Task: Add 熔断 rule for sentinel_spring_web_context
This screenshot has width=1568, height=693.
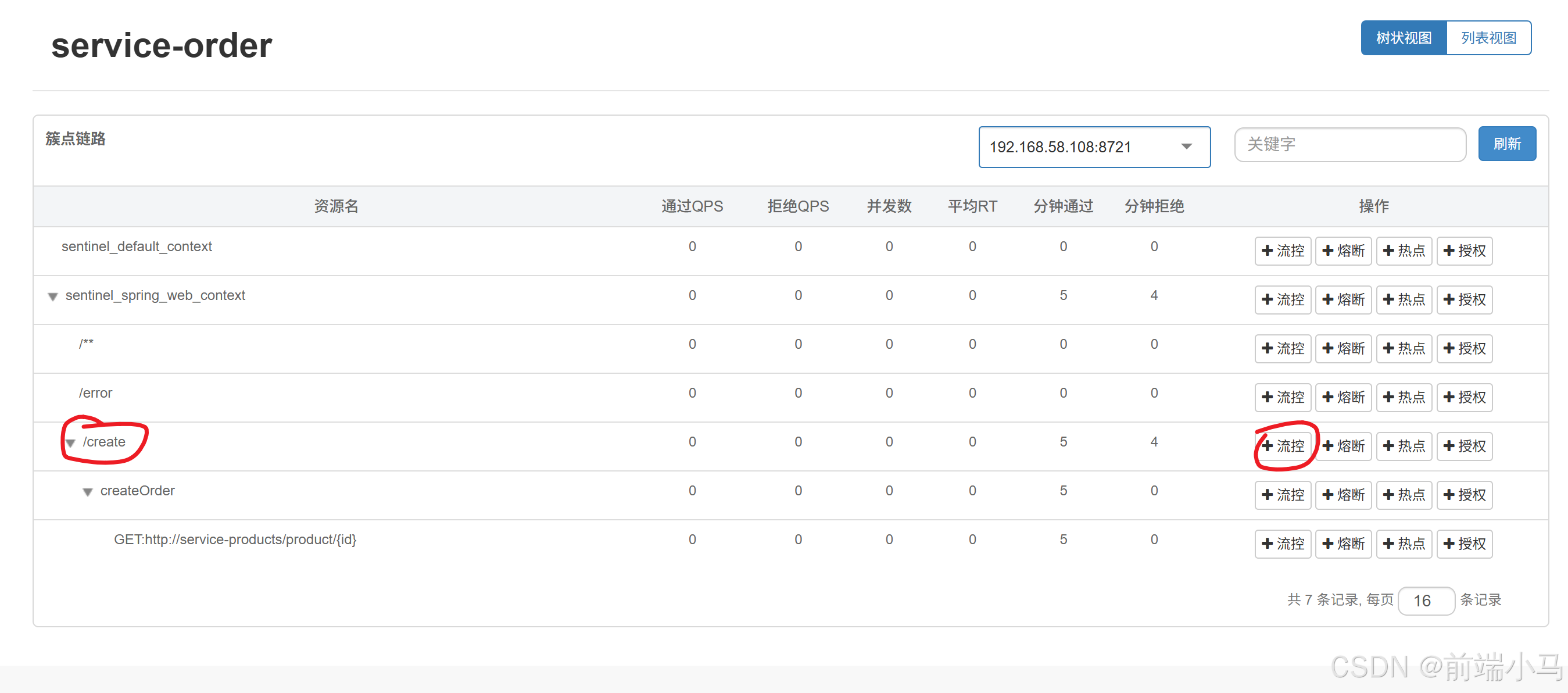Action: click(1344, 299)
